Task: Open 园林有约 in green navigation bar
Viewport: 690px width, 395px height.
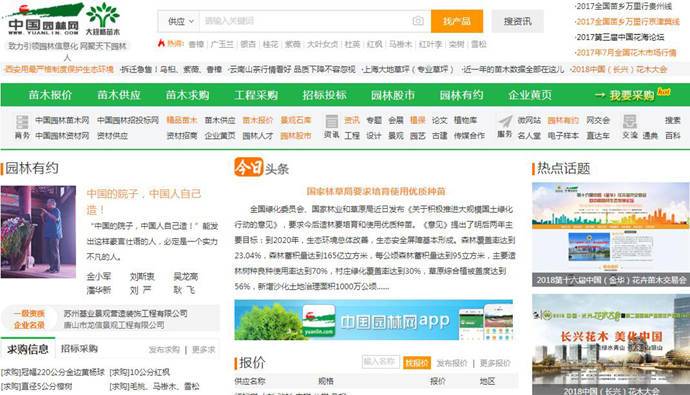Action: click(462, 95)
